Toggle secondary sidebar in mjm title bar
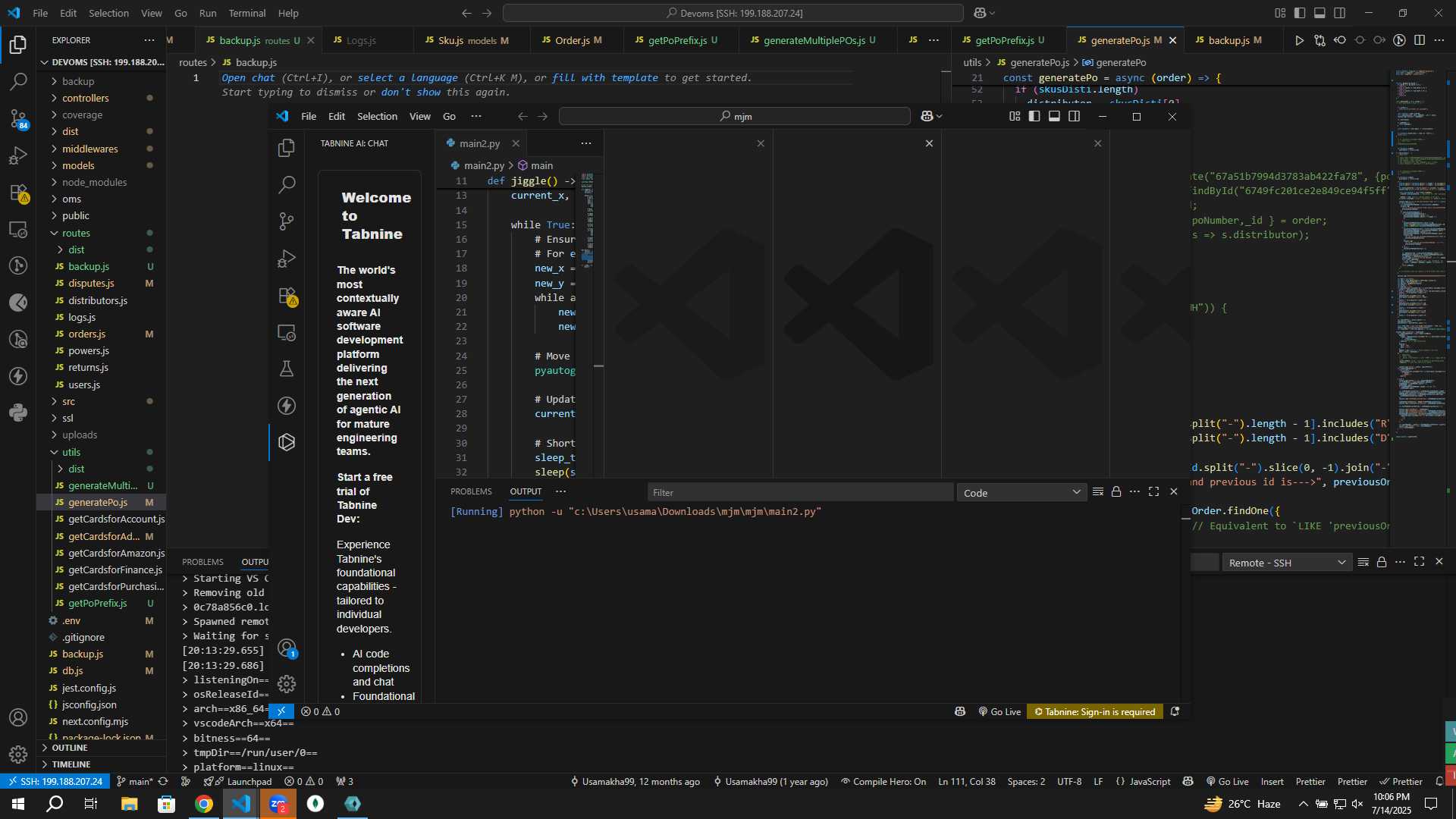The height and width of the screenshot is (819, 1456). coord(1074,116)
